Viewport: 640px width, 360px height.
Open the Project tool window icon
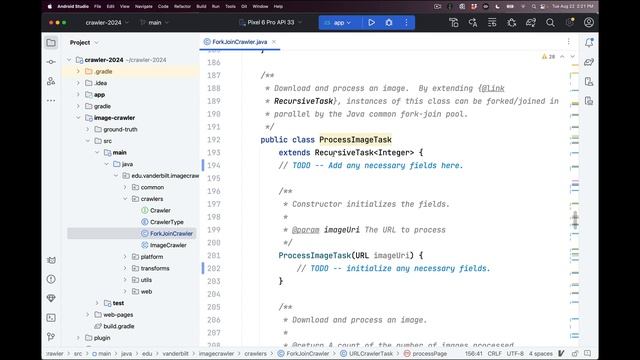click(x=51, y=42)
